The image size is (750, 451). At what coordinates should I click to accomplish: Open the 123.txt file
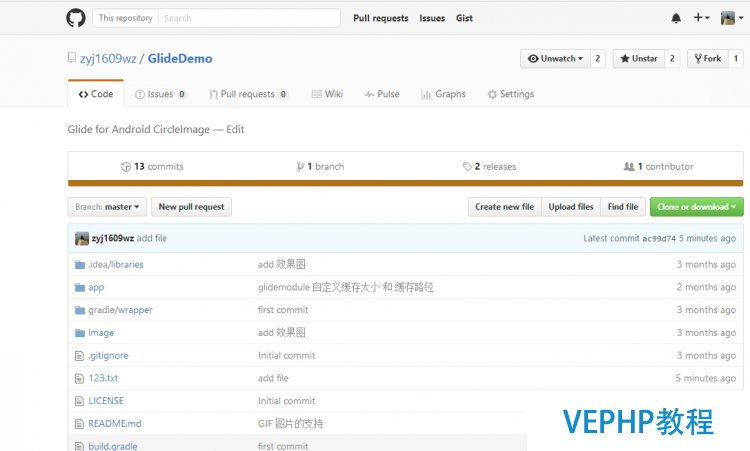click(x=103, y=378)
